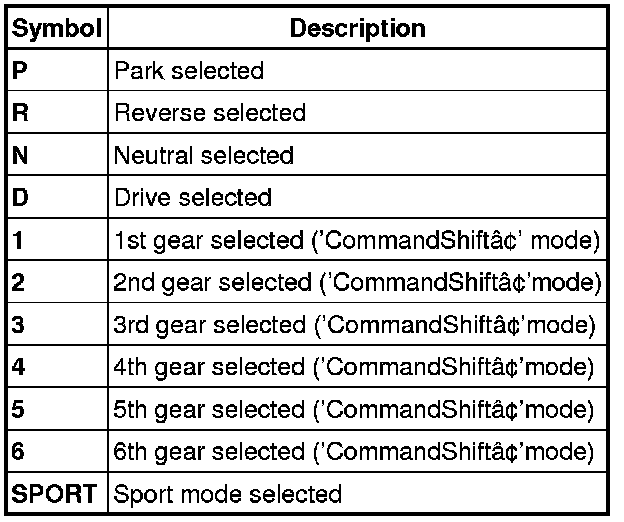Click the '3rd gear selected' description
The width and height of the screenshot is (624, 522).
[x=355, y=325]
